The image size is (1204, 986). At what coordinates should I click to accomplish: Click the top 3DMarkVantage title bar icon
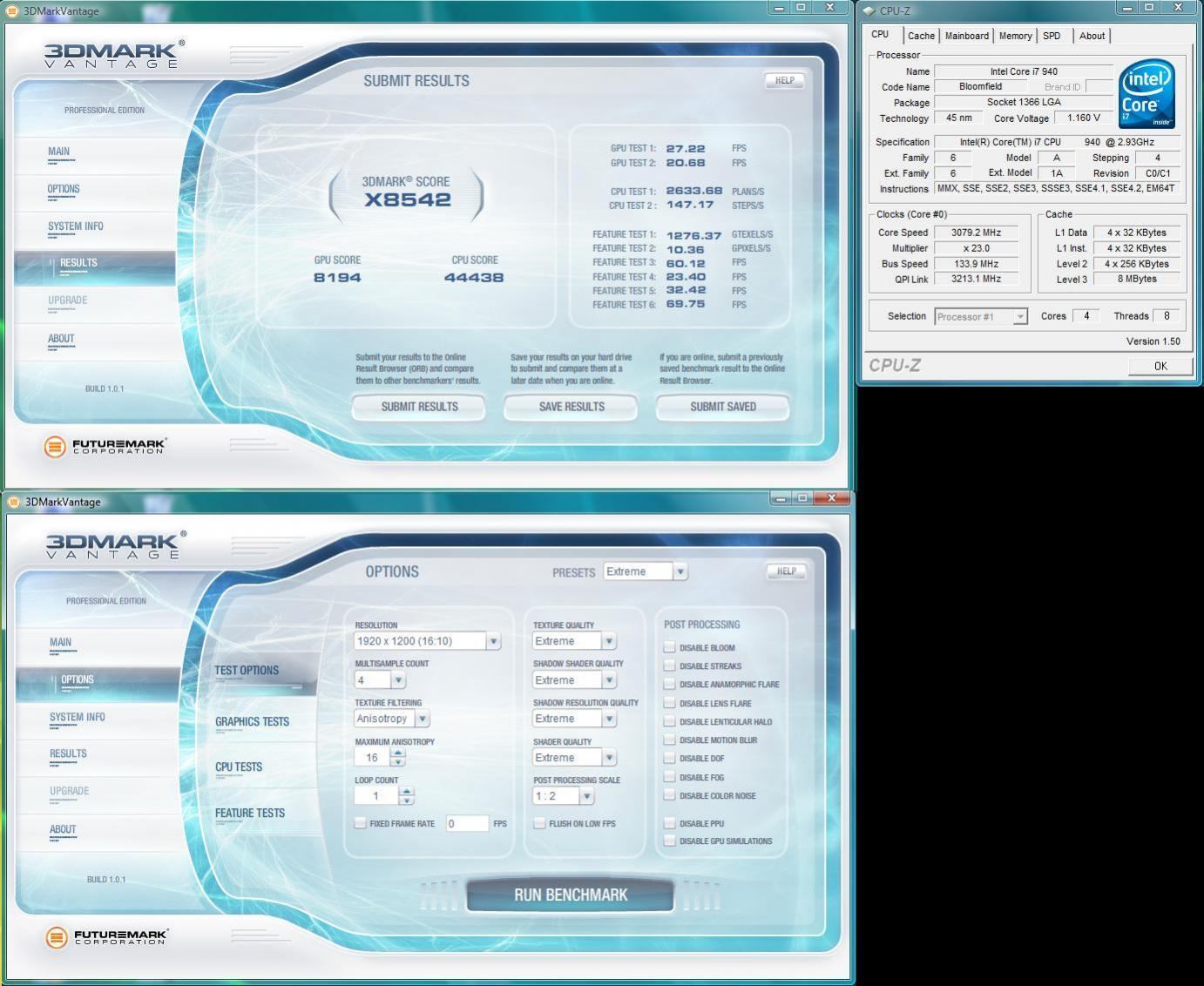tap(12, 10)
